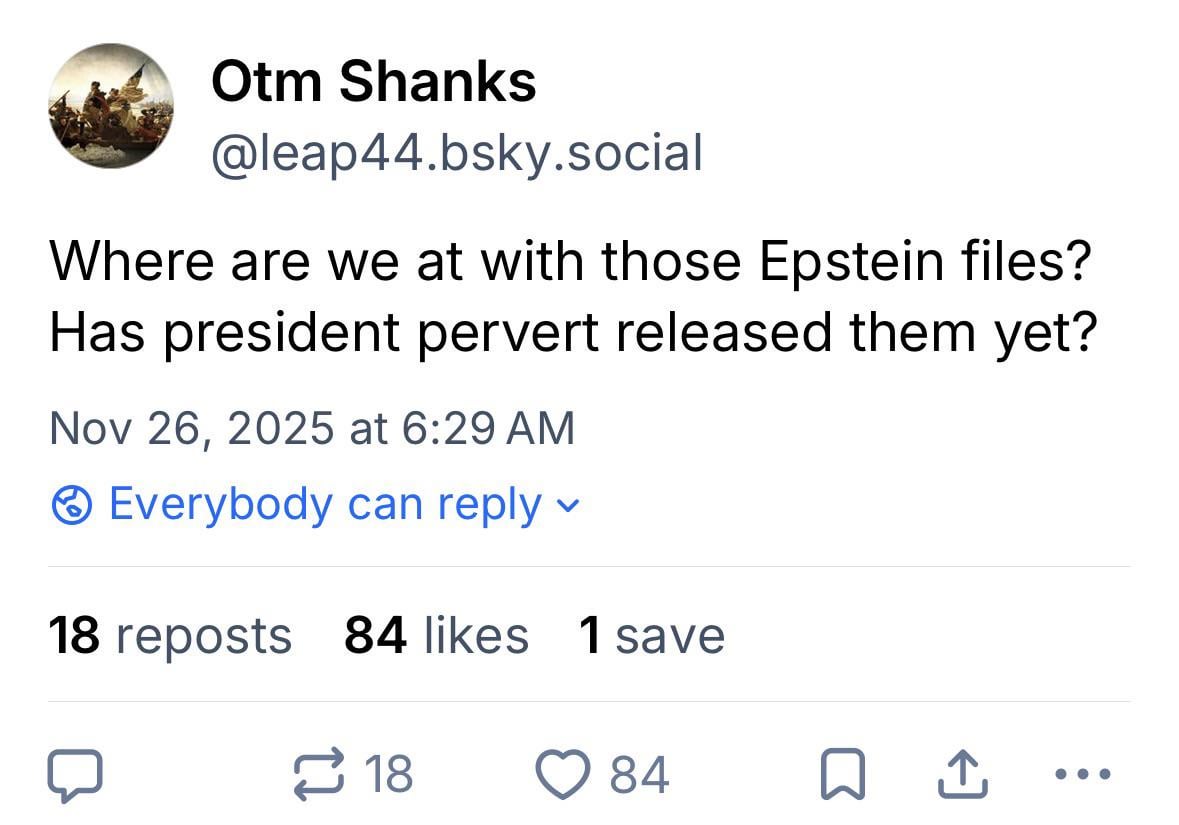This screenshot has height=825, width=1179.
Task: Open the 1 save count
Action: [x=651, y=636]
